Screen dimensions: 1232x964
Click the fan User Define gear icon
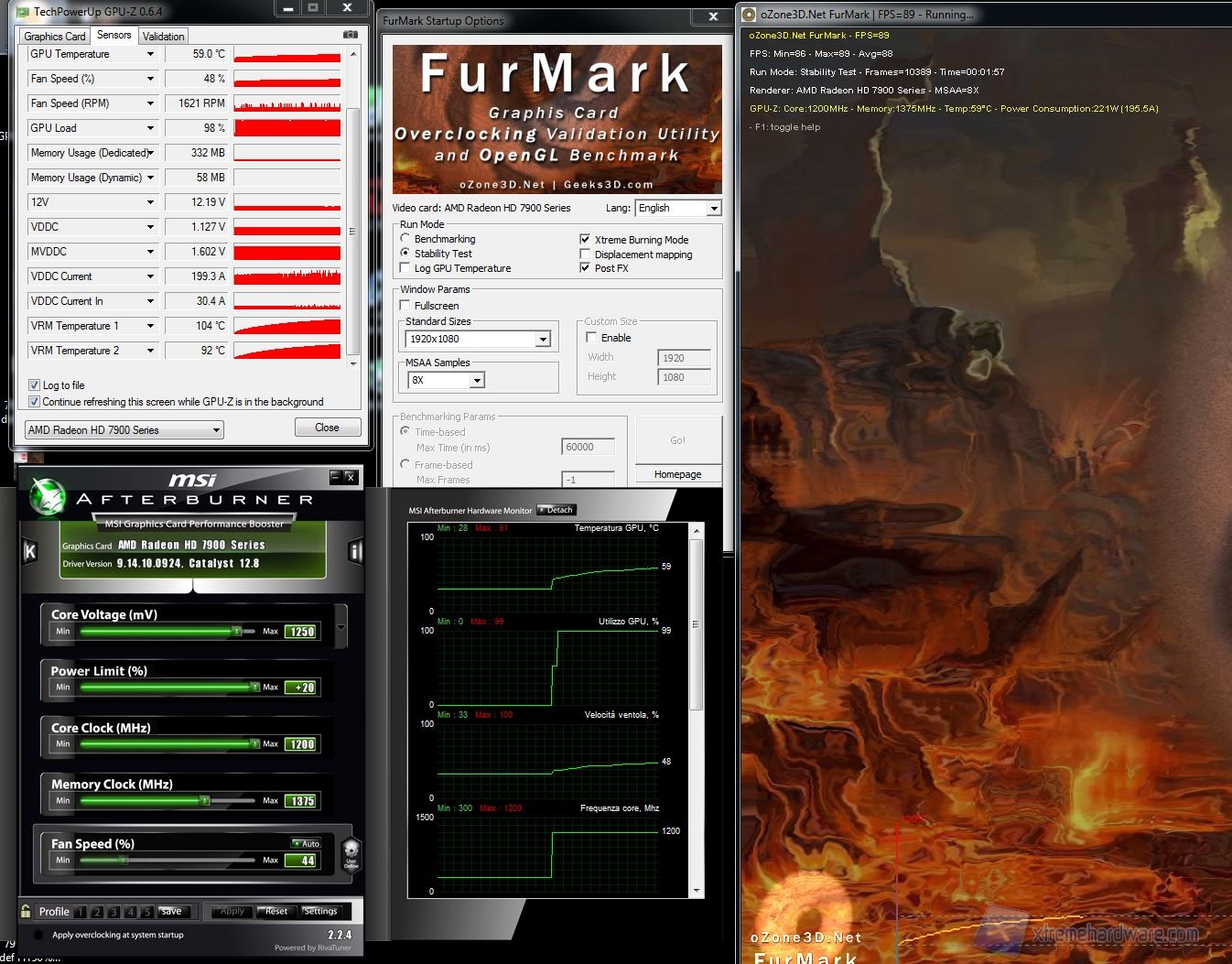point(351,852)
